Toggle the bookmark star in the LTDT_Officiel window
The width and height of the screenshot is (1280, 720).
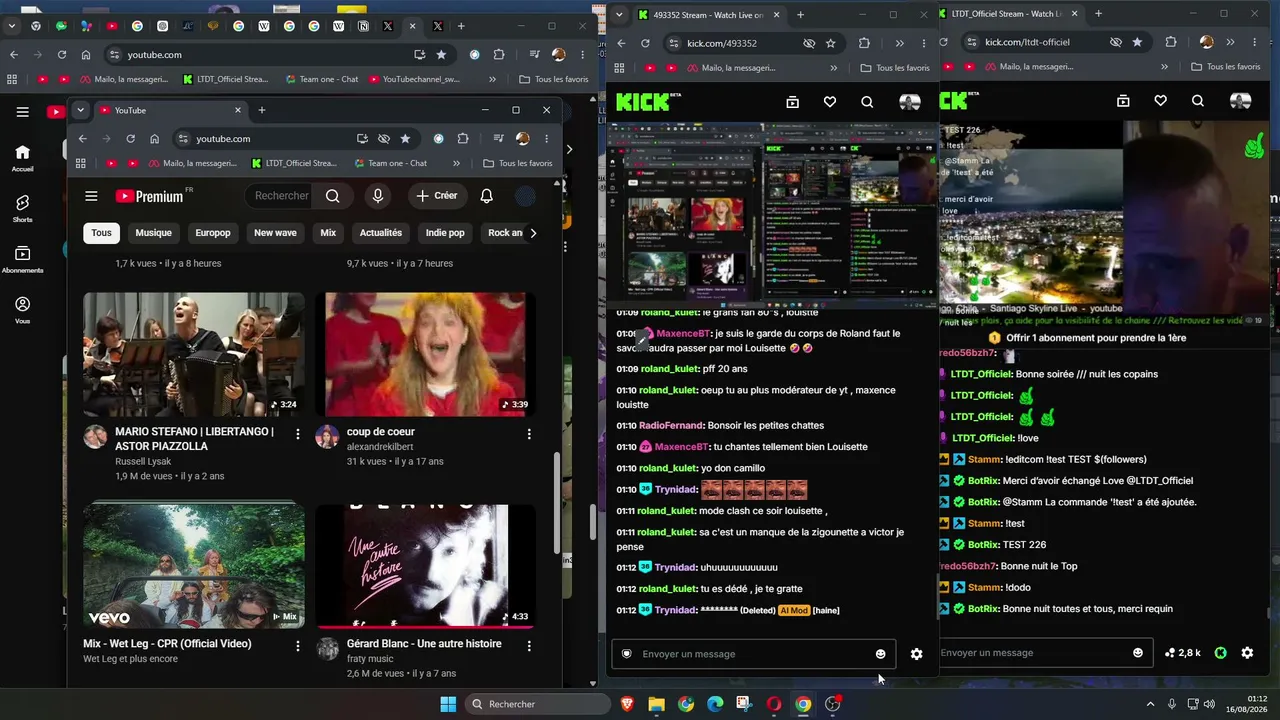(1137, 42)
